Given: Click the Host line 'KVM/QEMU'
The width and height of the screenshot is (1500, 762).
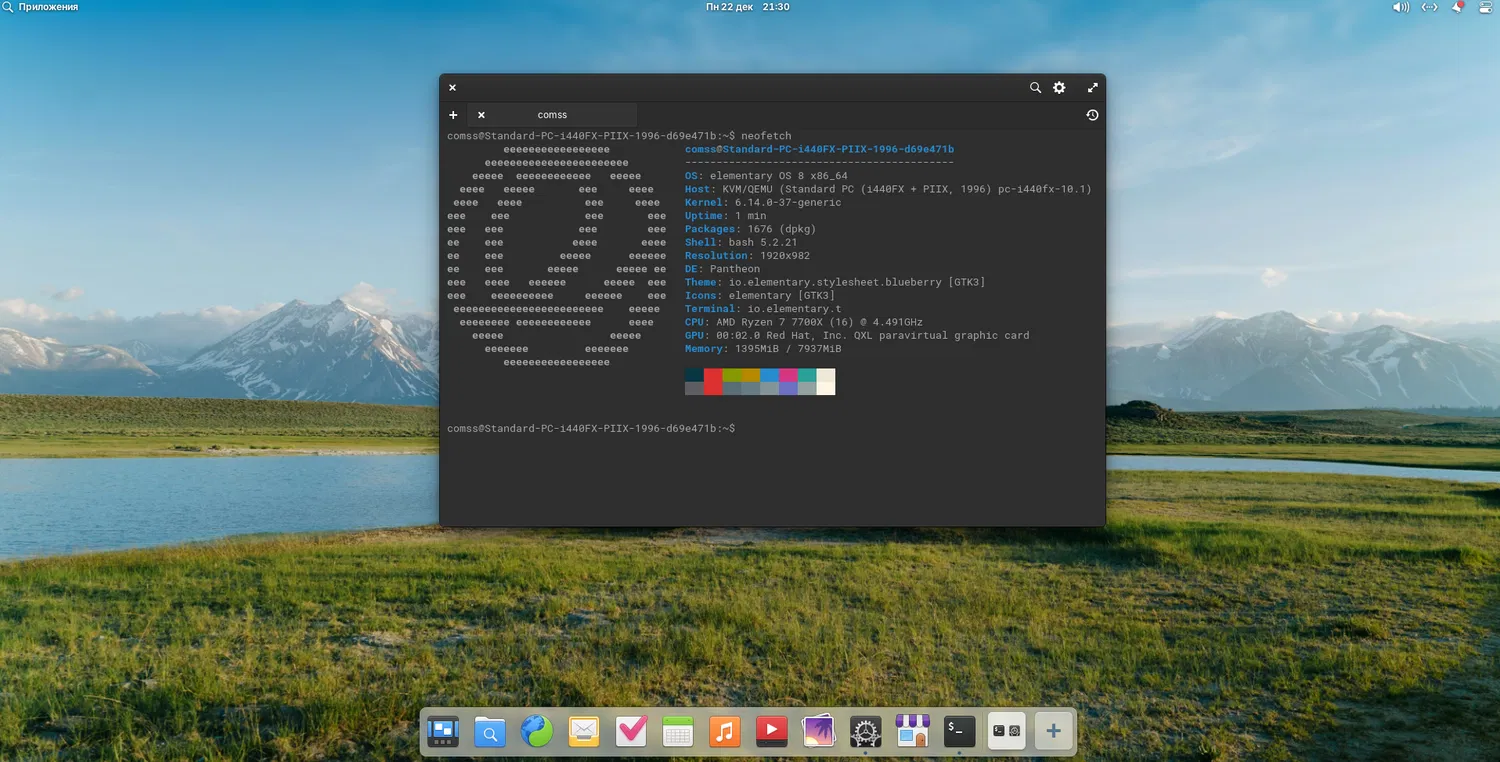Looking at the screenshot, I should click(888, 189).
